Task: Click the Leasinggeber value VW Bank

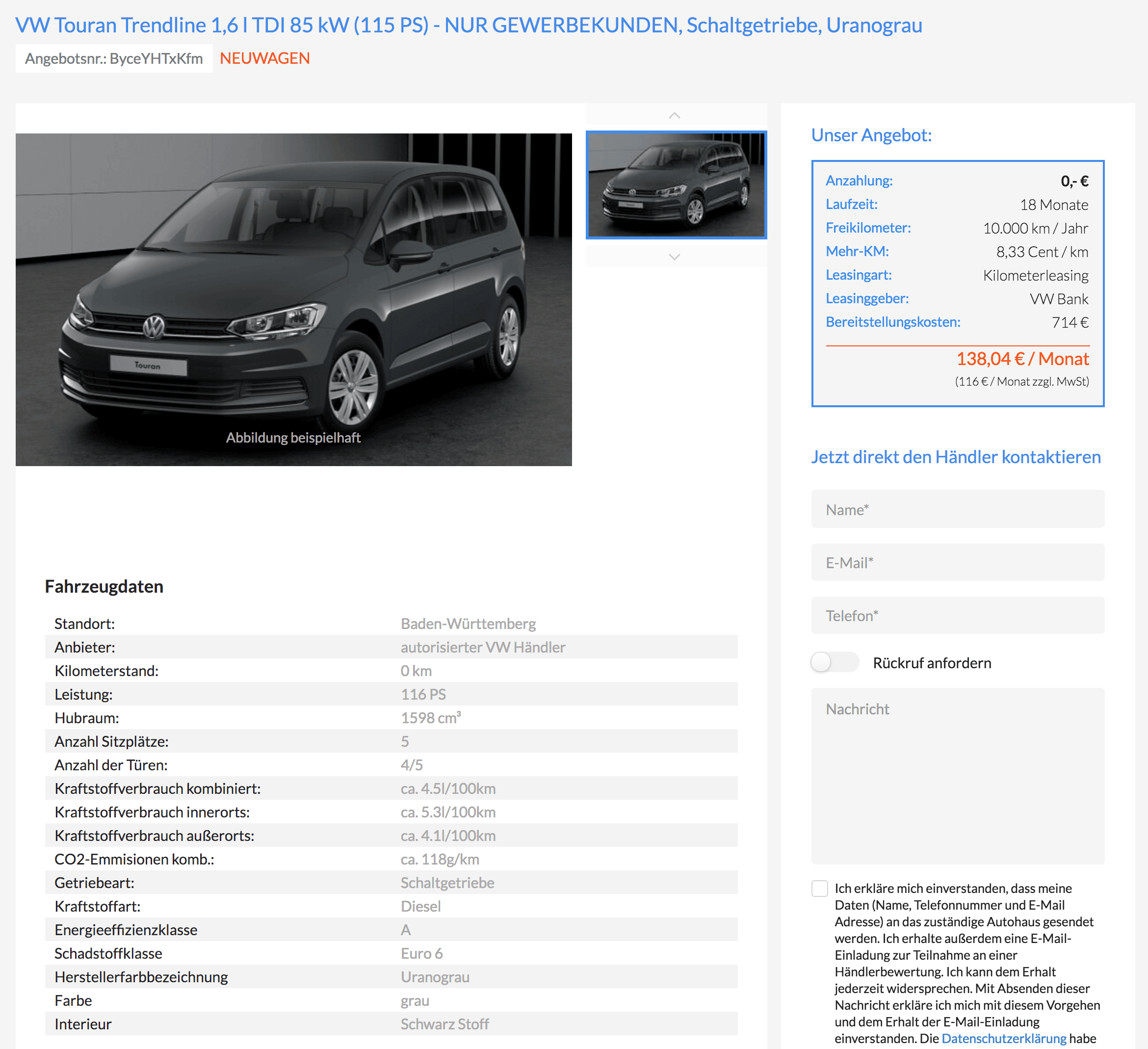Action: pos(1059,299)
